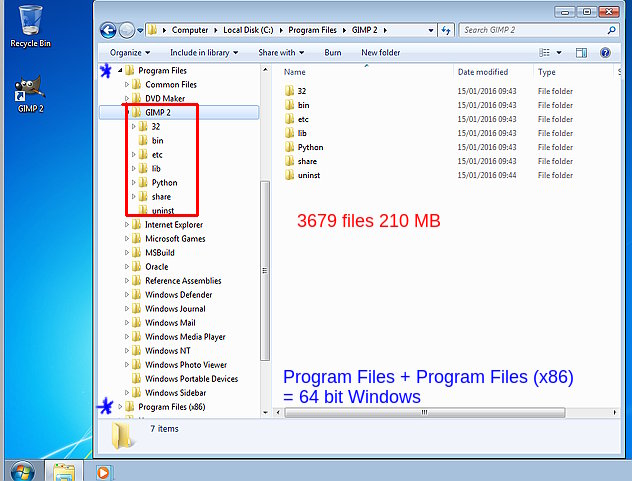Expand the Python subfolder in tree

coord(133,183)
